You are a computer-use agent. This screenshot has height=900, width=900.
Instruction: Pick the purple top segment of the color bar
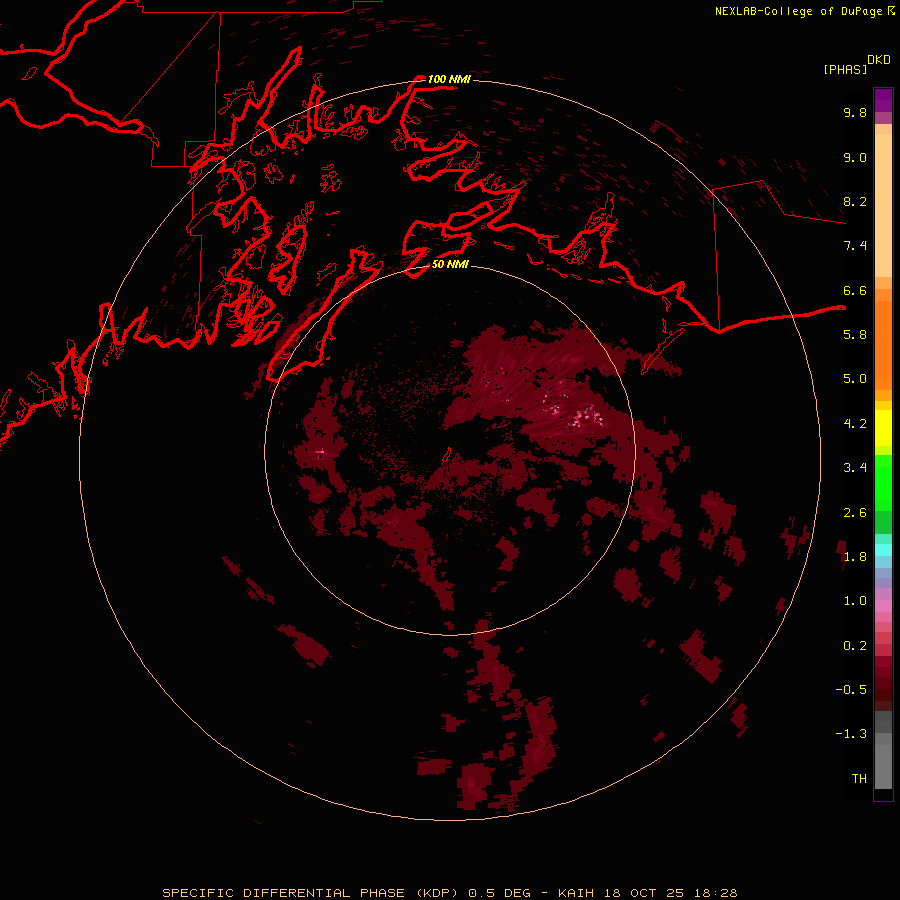tap(883, 100)
